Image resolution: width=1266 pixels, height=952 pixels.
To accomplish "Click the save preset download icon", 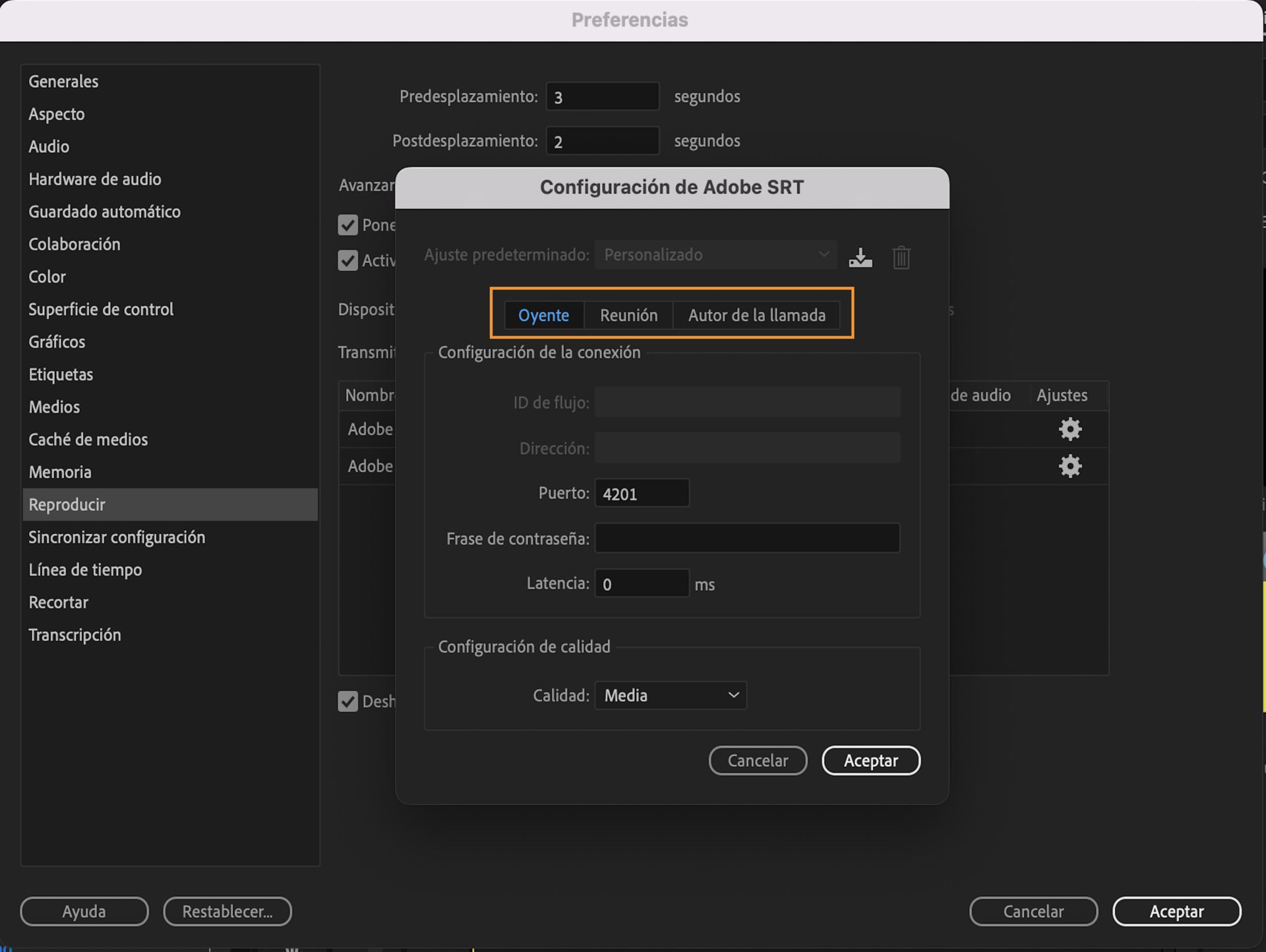I will (x=860, y=257).
